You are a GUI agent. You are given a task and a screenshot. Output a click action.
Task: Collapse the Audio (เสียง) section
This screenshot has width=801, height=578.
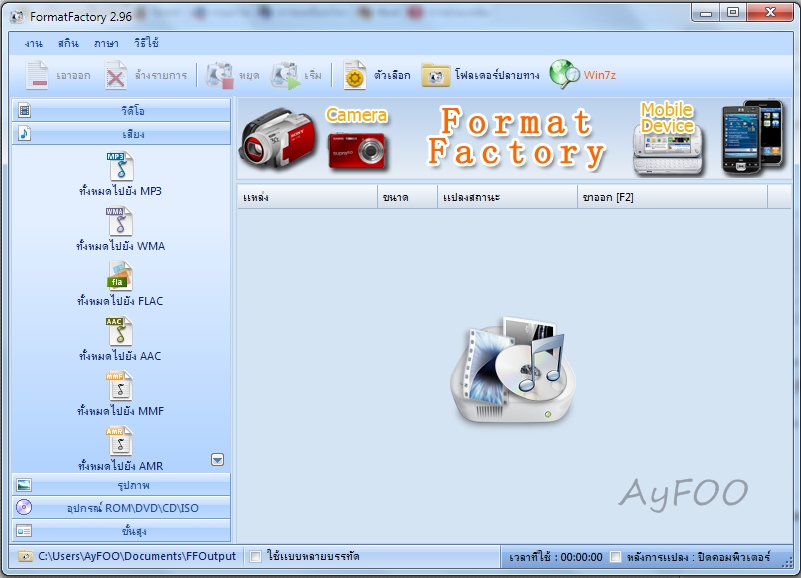pos(122,134)
